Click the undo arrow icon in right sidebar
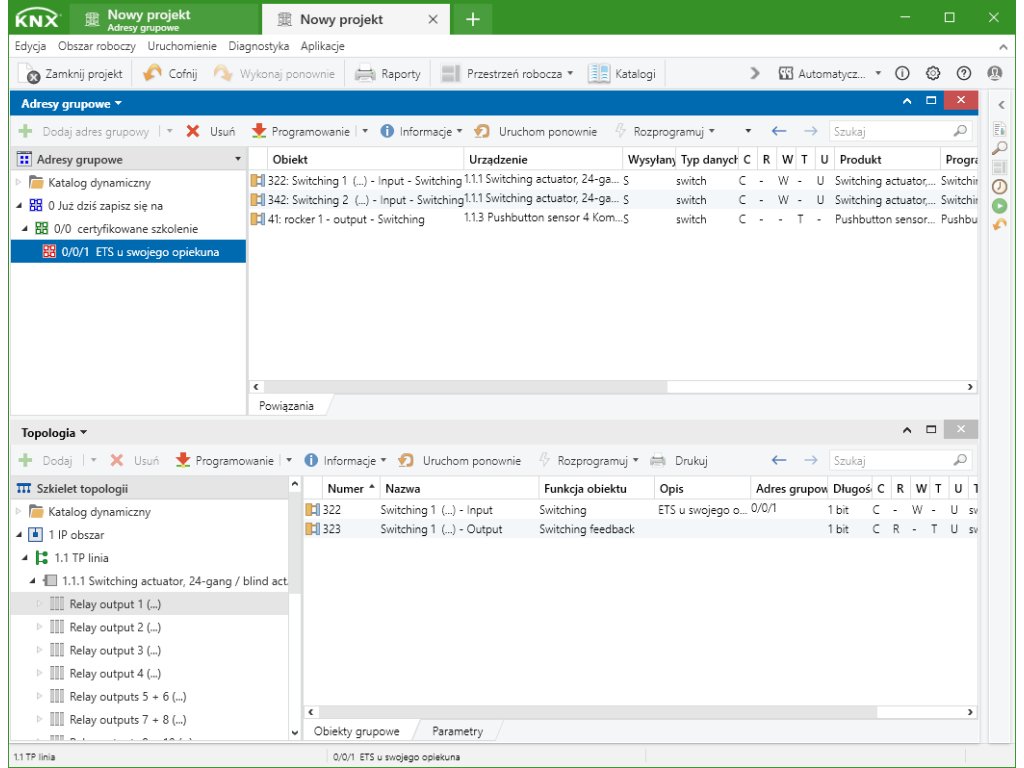This screenshot has width=1024, height=768. point(999,224)
